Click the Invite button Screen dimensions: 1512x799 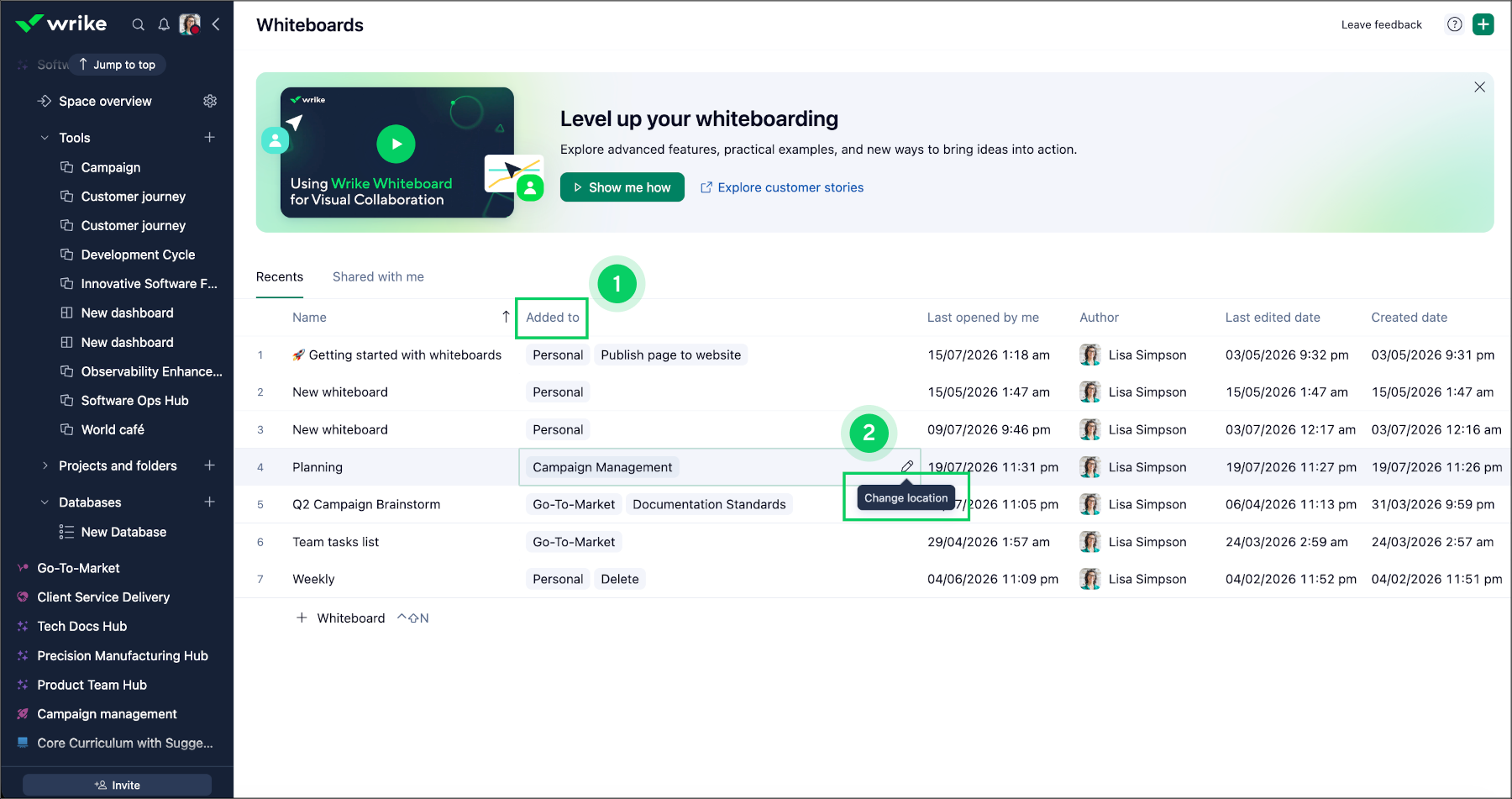point(117,785)
